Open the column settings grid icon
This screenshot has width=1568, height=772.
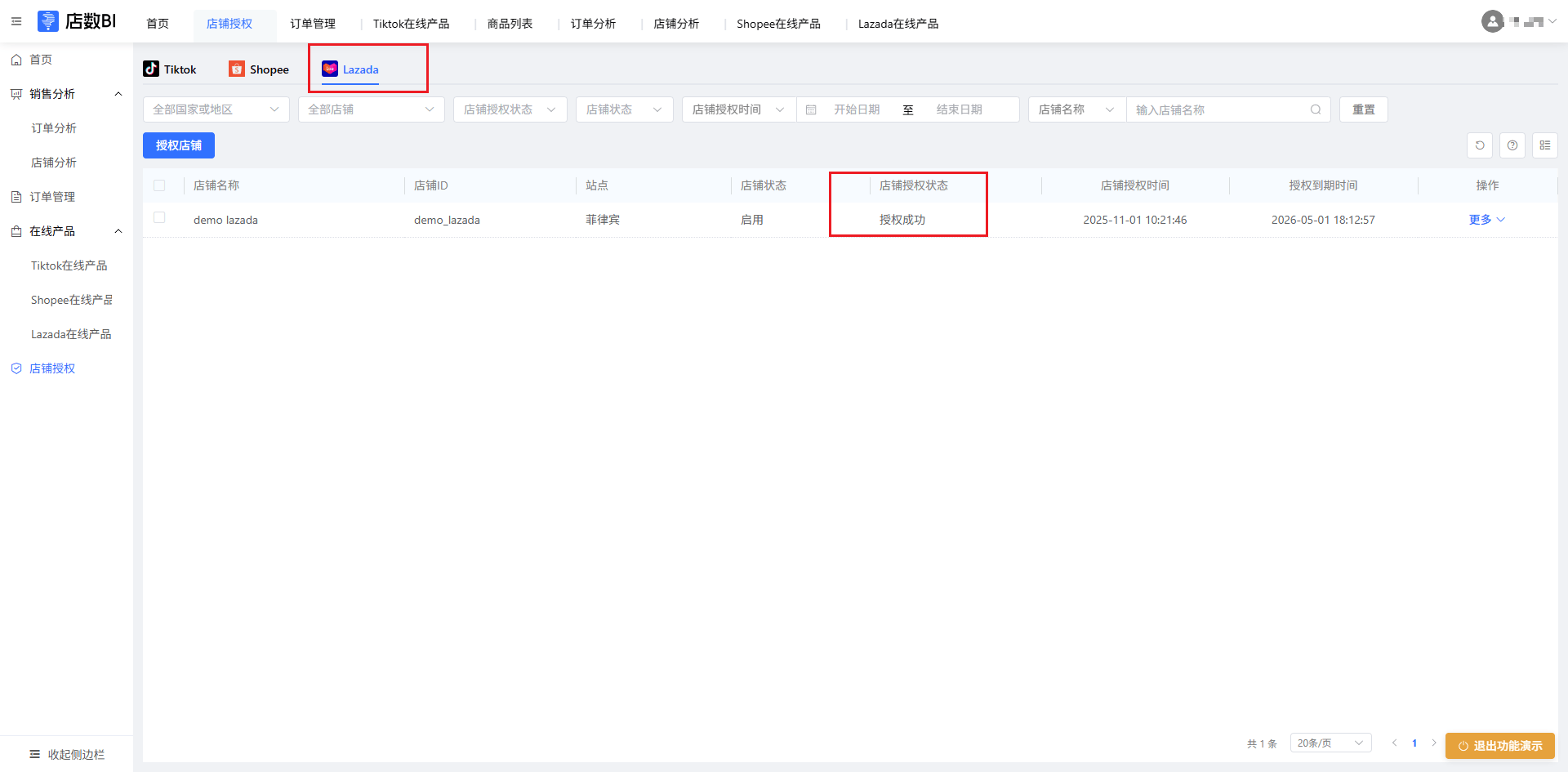pyautogui.click(x=1545, y=145)
